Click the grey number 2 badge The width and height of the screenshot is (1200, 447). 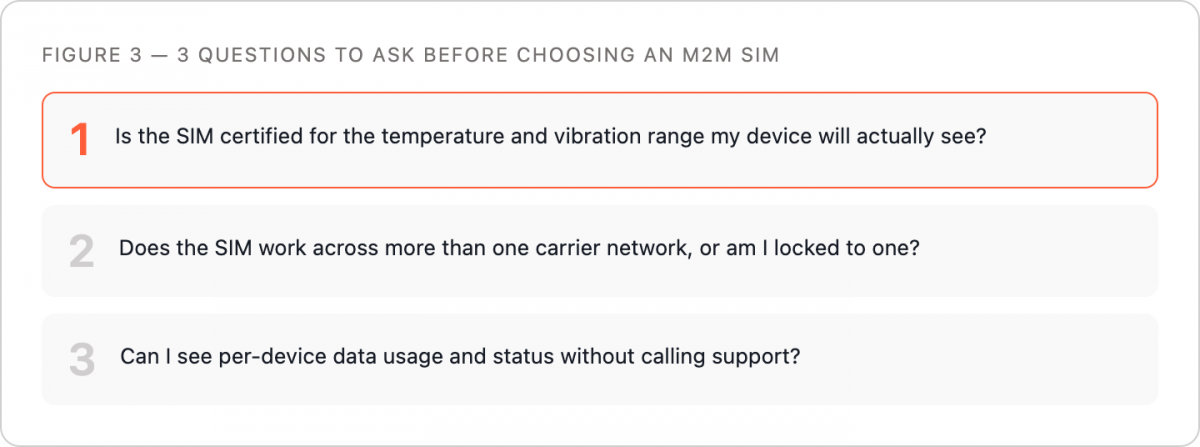tap(81, 251)
